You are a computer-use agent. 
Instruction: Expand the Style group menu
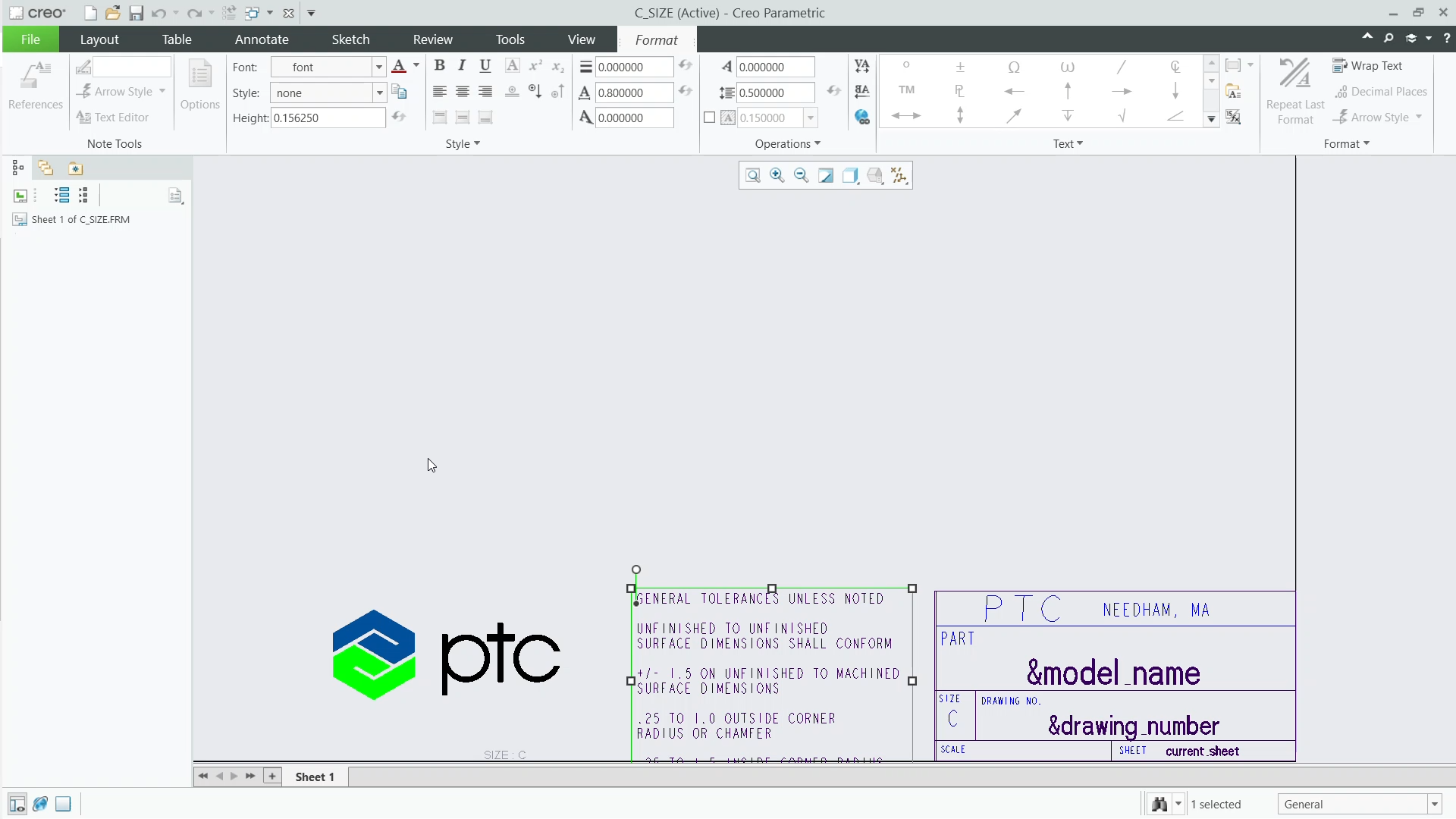tap(463, 143)
